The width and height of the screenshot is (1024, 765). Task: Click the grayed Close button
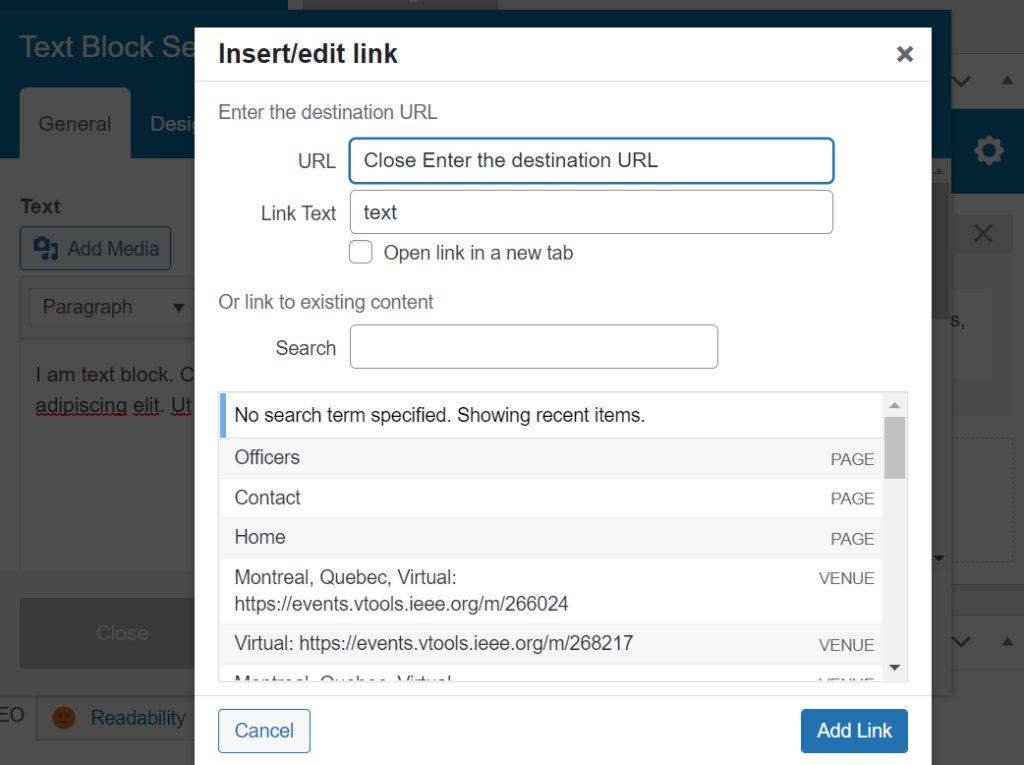(x=122, y=633)
